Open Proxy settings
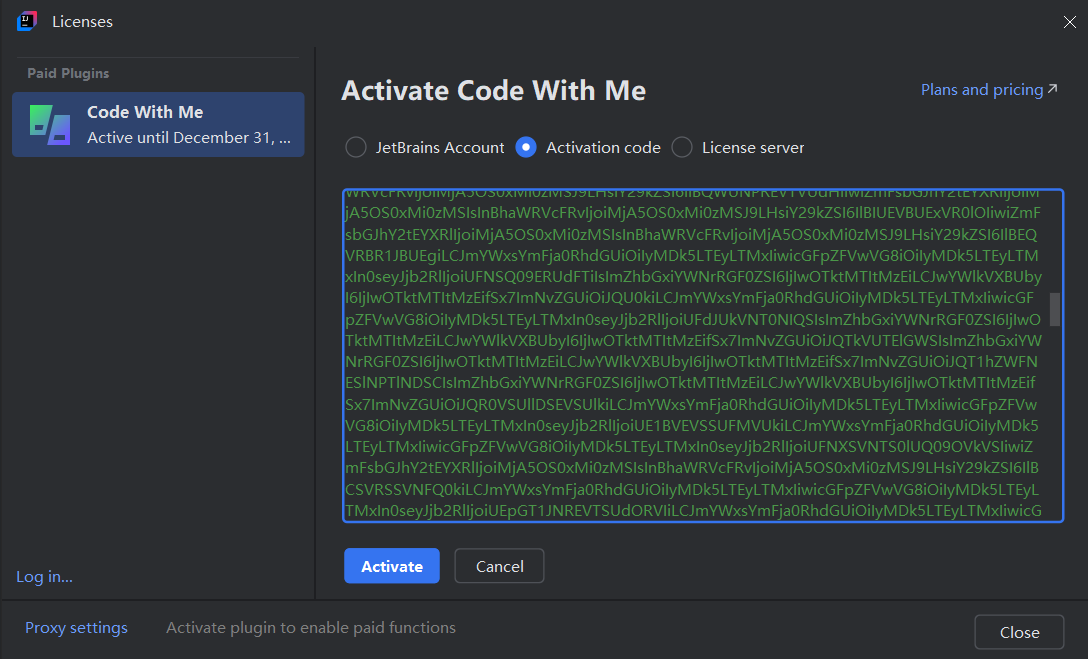 (x=76, y=628)
